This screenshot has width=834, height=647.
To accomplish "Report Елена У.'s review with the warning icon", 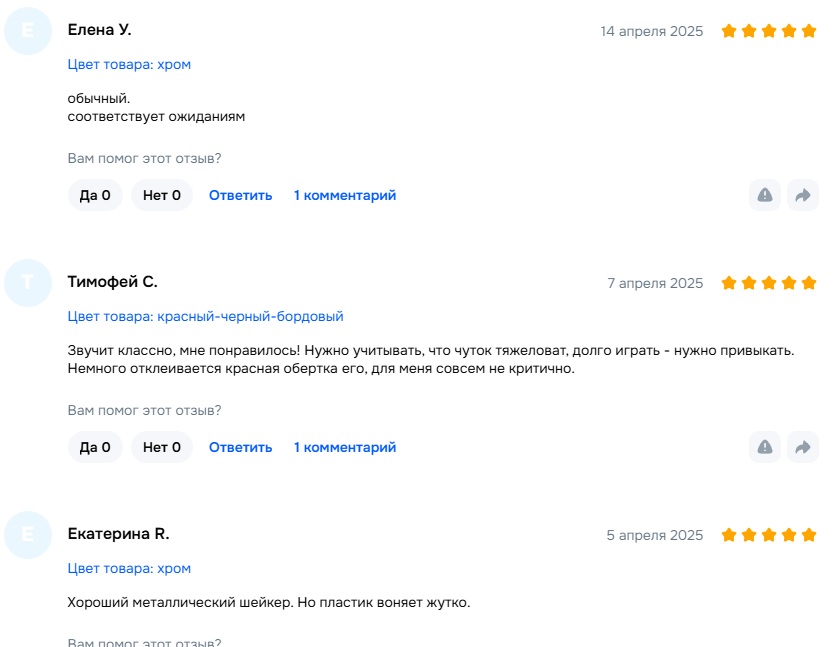I will tap(765, 195).
